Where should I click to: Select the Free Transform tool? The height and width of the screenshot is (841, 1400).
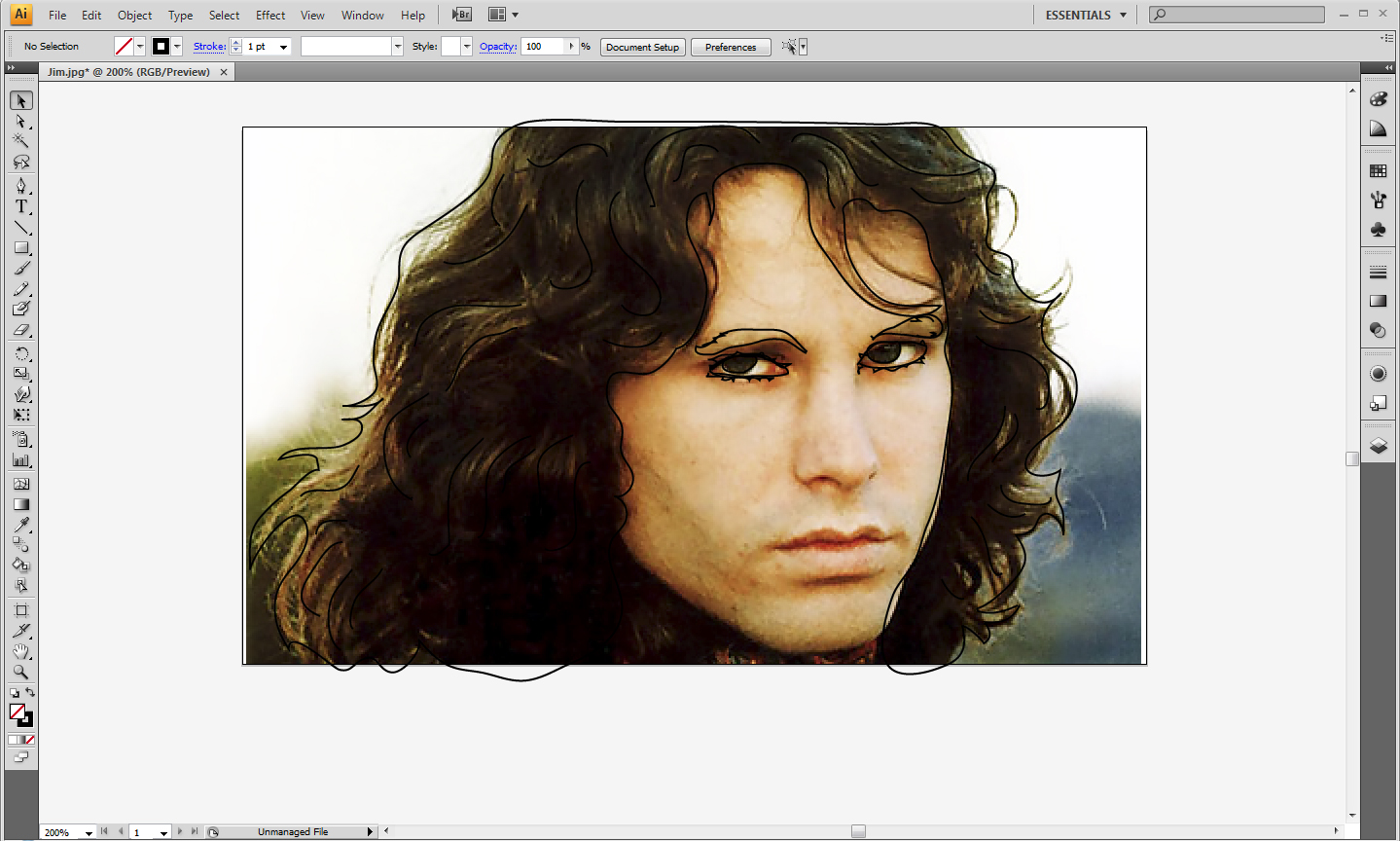point(21,415)
